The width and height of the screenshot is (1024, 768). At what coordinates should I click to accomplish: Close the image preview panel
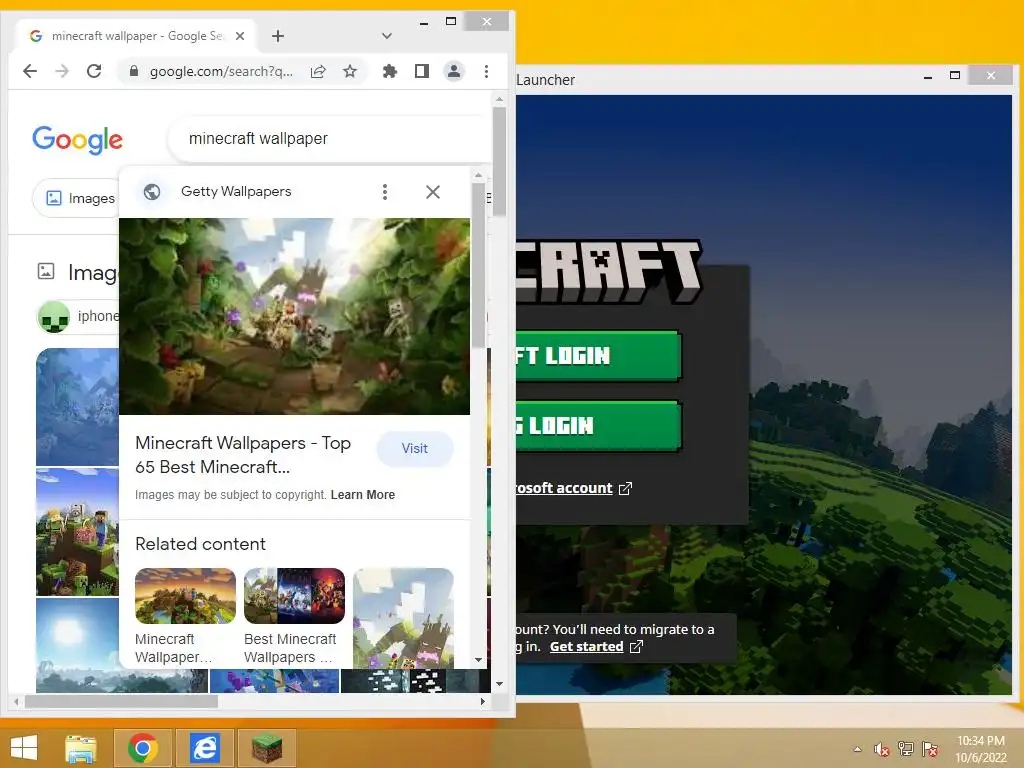[x=432, y=192]
